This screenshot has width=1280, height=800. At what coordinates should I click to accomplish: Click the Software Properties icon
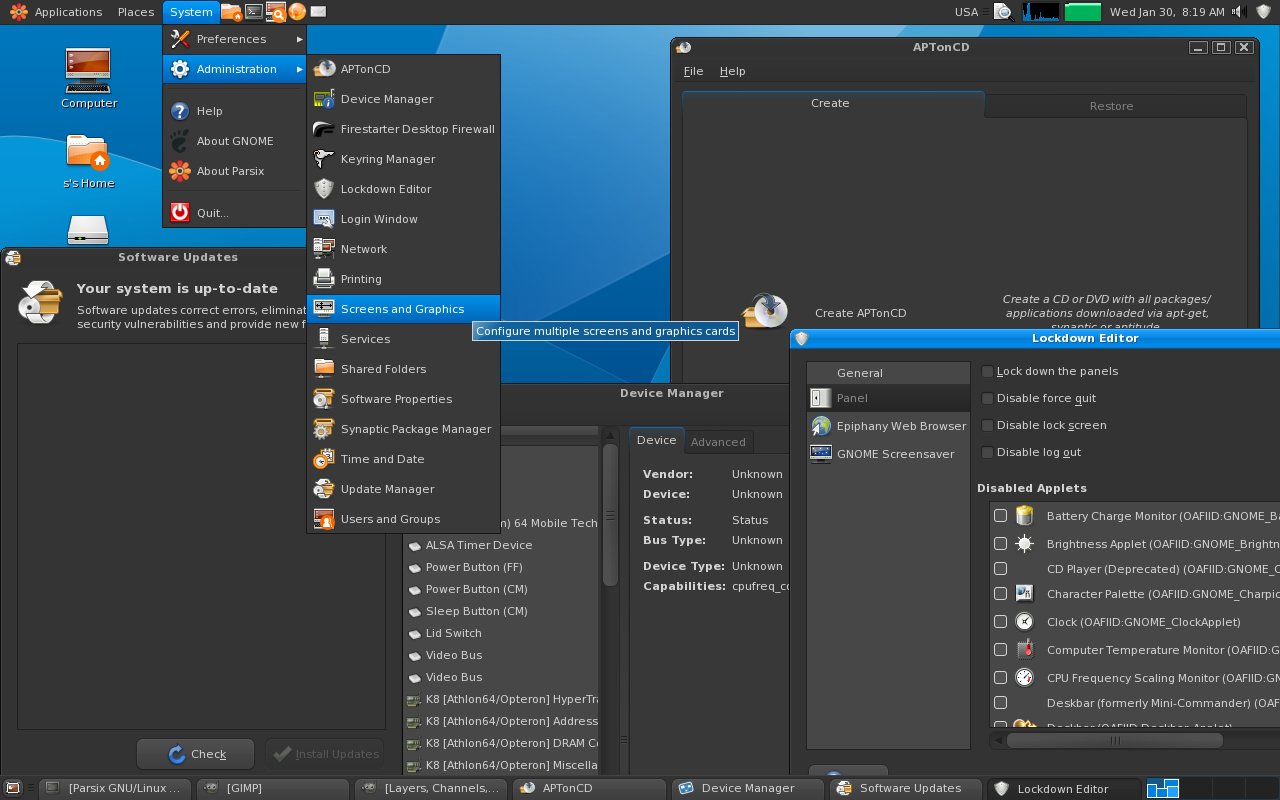point(324,399)
